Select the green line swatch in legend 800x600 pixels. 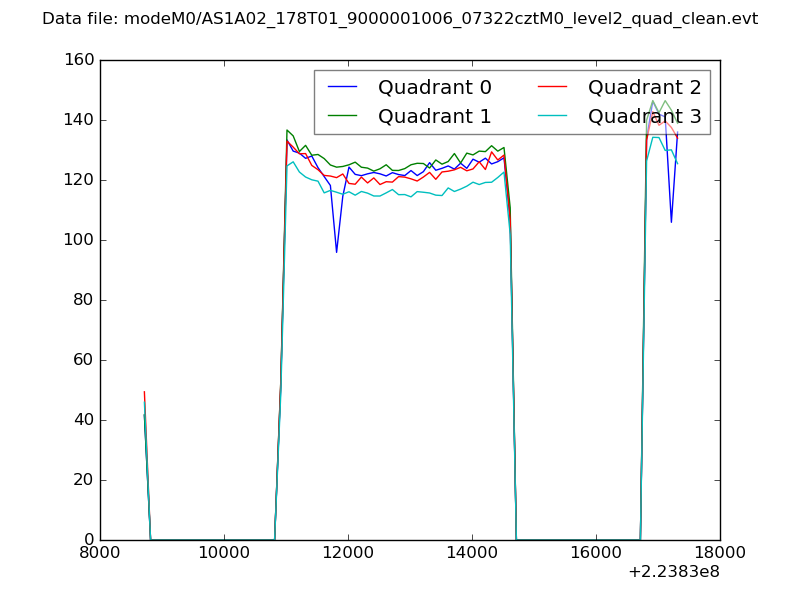(x=342, y=117)
